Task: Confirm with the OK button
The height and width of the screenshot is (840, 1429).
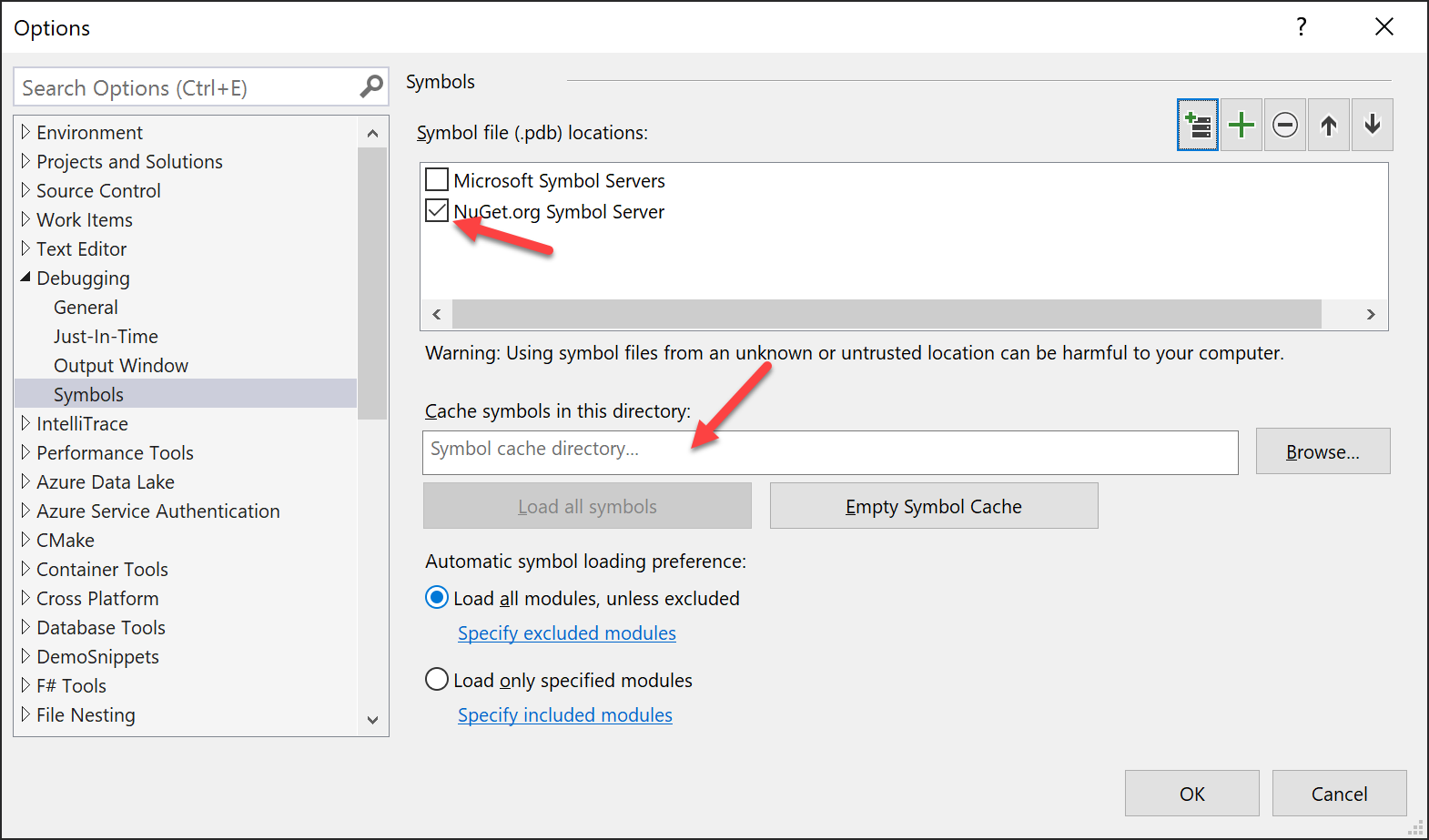Action: pyautogui.click(x=1191, y=794)
